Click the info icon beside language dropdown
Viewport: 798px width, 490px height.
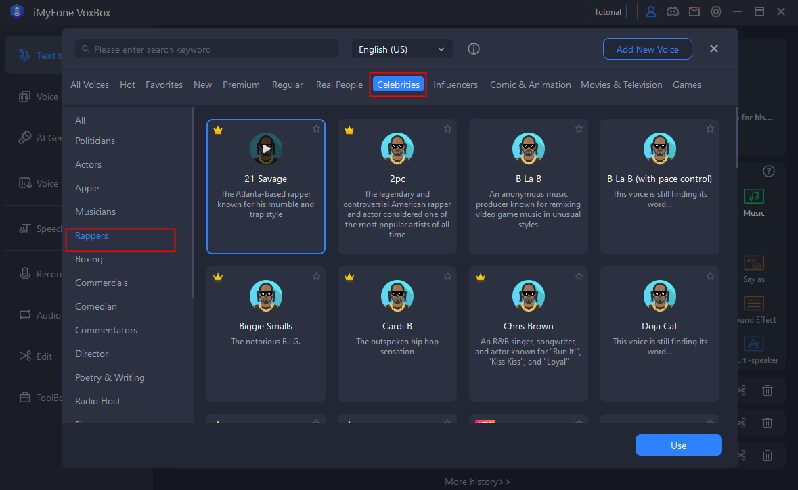coord(473,49)
